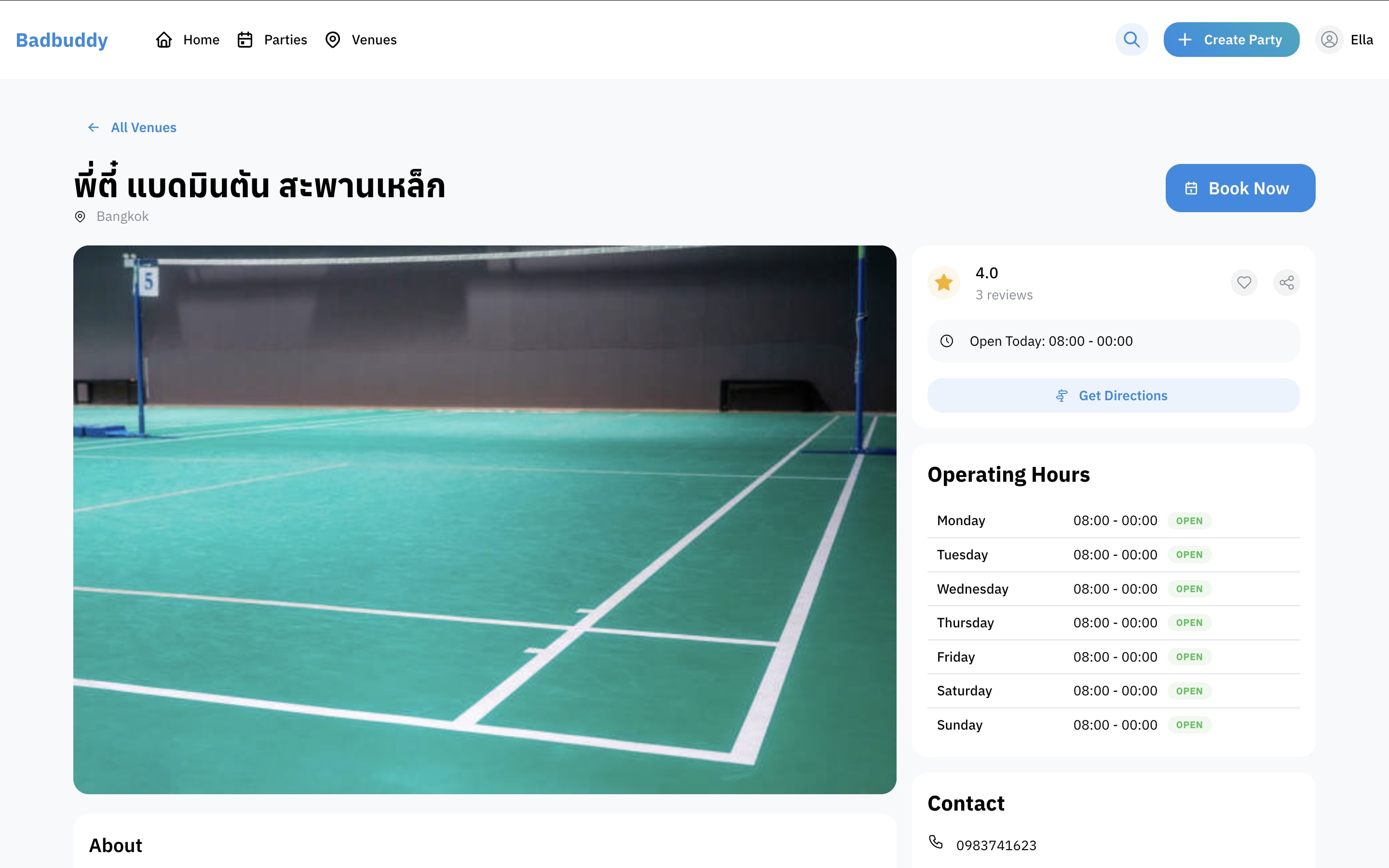
Task: Click the Badbuddy logo
Action: point(62,40)
